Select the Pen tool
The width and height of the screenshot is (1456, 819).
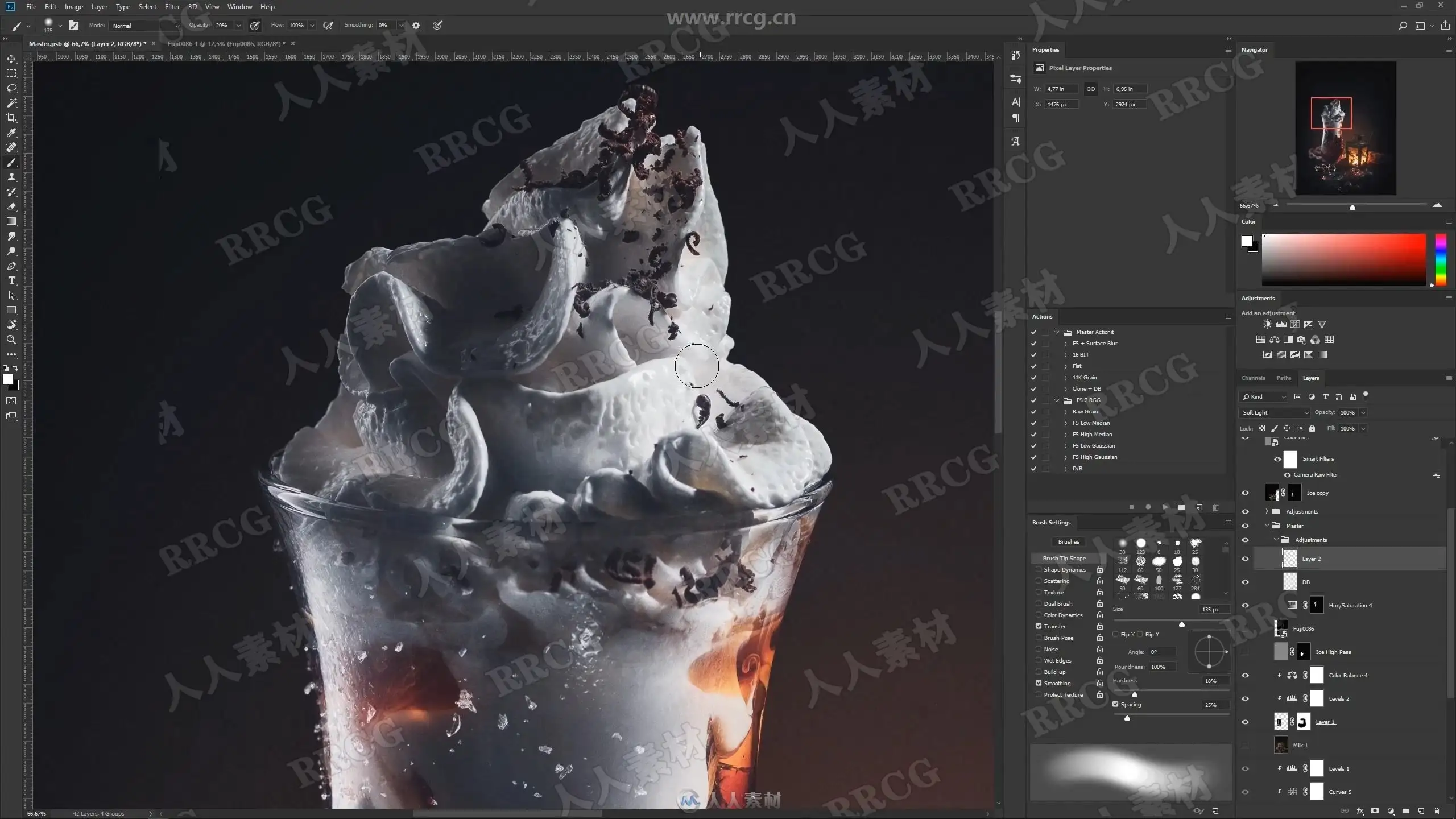pos(11,266)
